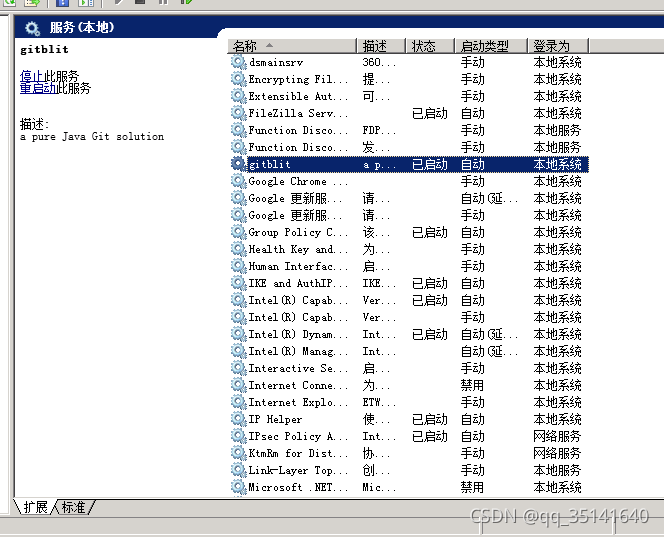Image resolution: width=664 pixels, height=537 pixels.
Task: Click the Internet Explo... service gear icon
Action: pyautogui.click(x=238, y=402)
